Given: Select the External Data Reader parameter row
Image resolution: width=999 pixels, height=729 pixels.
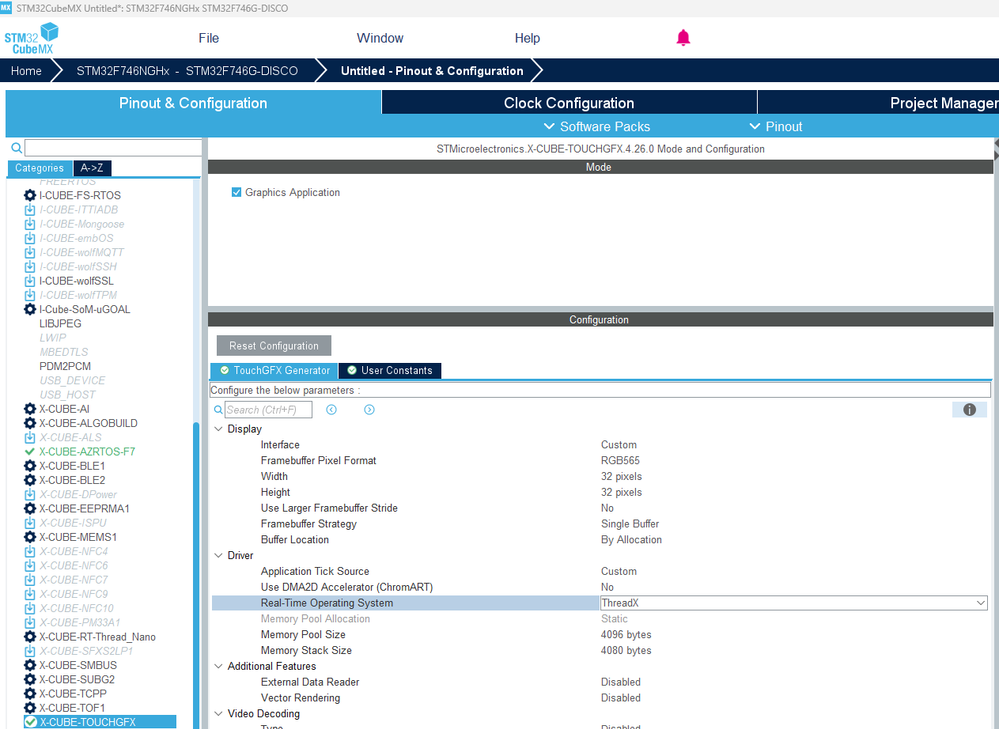Looking at the screenshot, I should 600,682.
